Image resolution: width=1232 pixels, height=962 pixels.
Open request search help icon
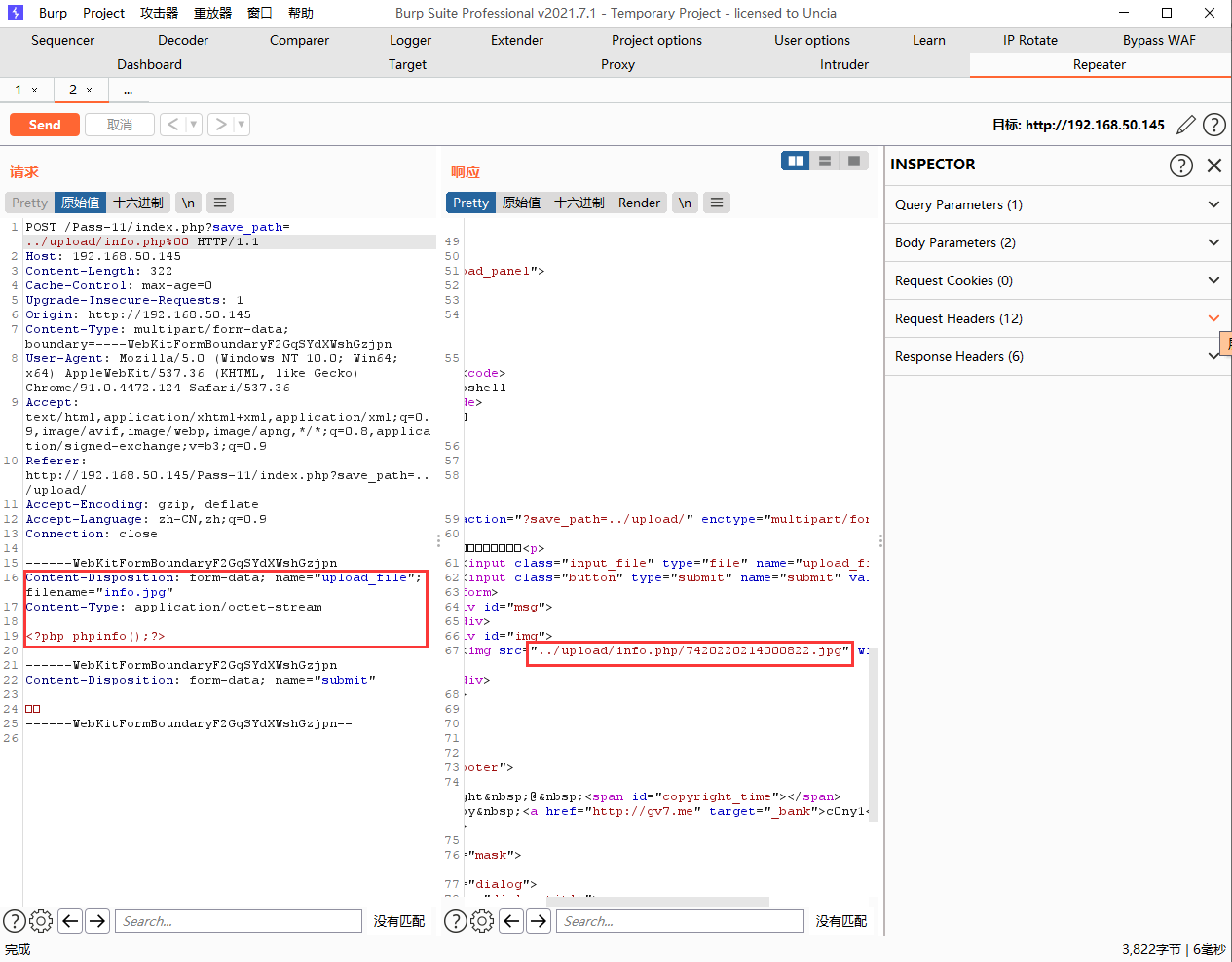[15, 921]
